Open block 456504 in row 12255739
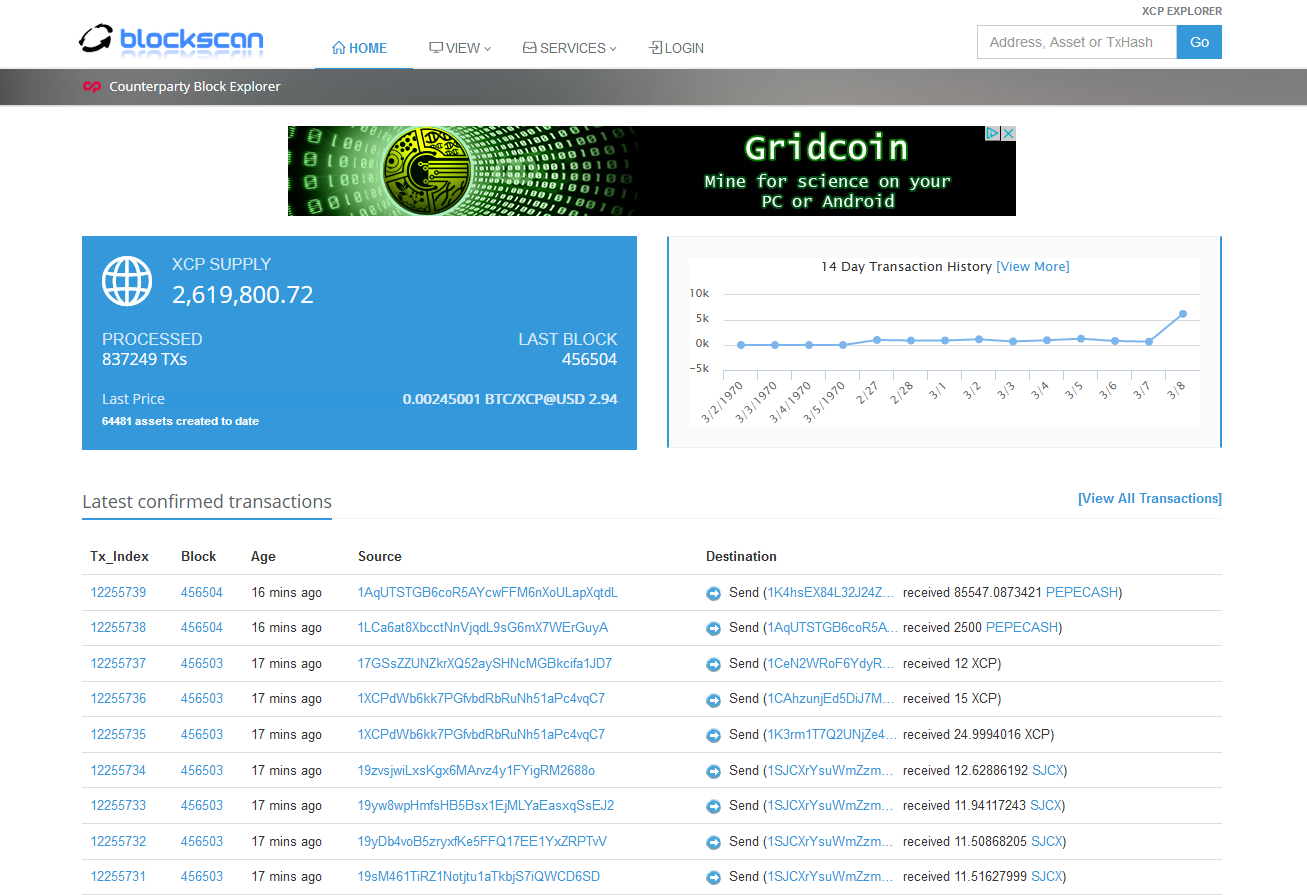This screenshot has height=895, width=1307. [202, 592]
